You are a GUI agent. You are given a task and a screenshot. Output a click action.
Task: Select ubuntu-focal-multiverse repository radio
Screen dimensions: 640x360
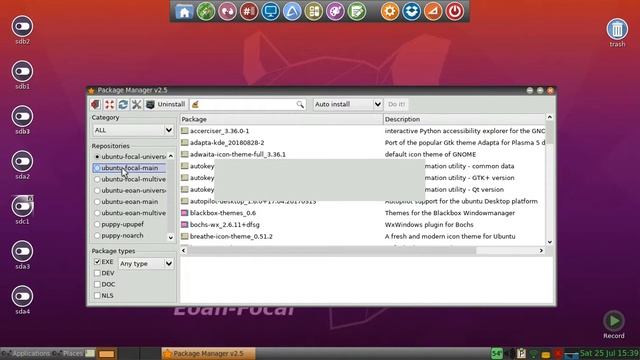(97, 179)
